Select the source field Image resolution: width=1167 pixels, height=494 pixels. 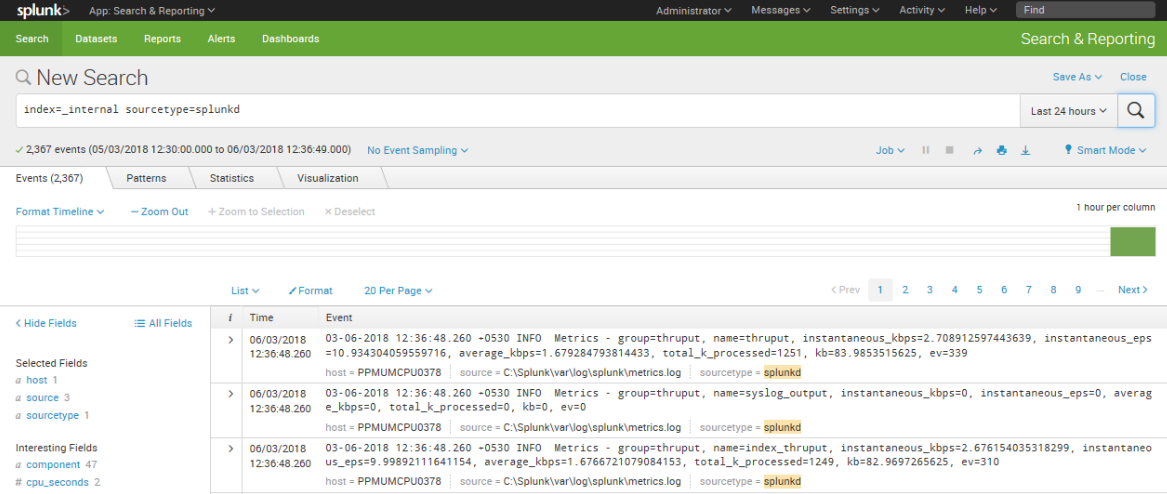pos(42,398)
